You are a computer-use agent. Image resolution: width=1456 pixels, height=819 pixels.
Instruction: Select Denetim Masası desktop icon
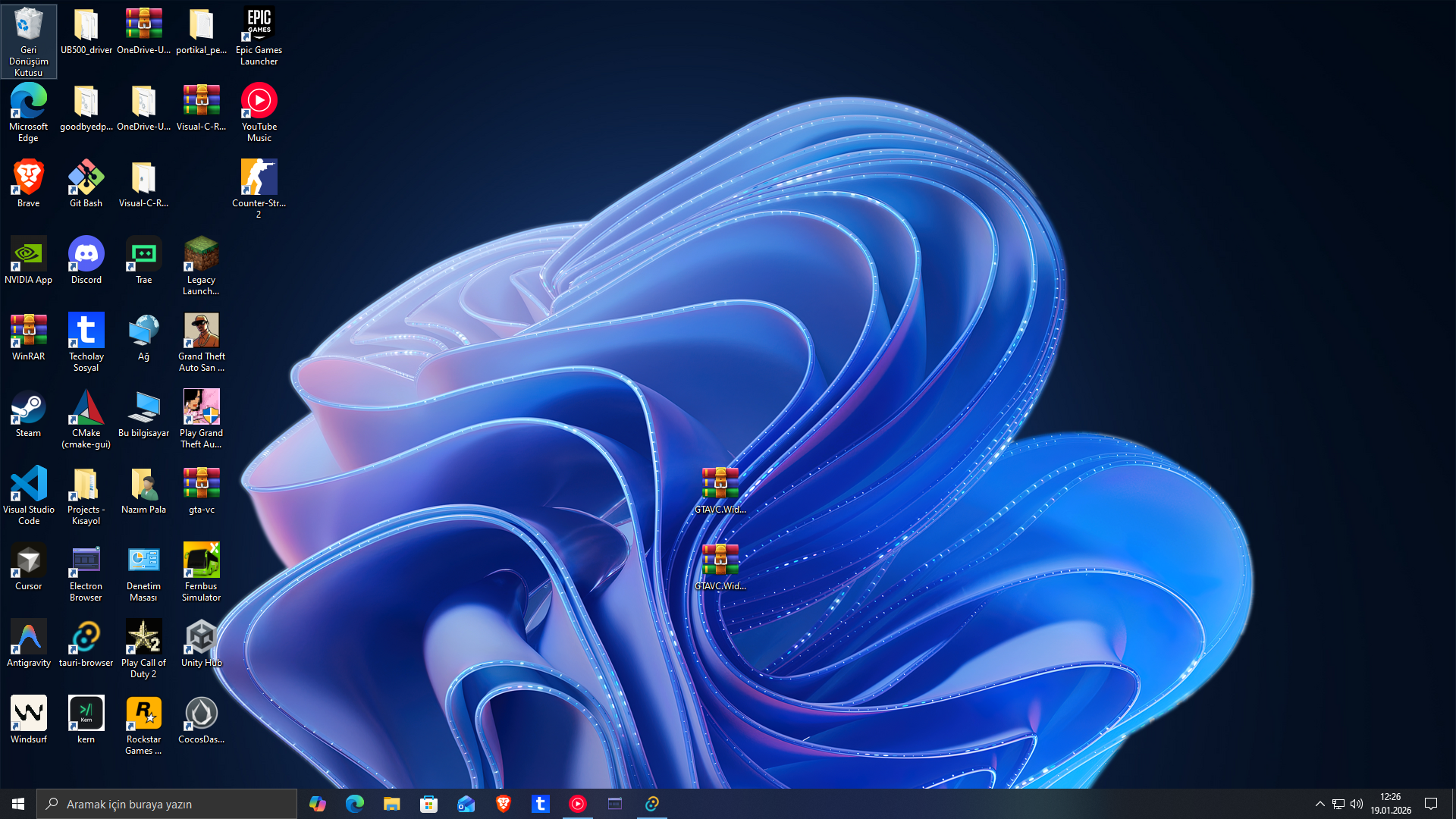click(x=143, y=572)
